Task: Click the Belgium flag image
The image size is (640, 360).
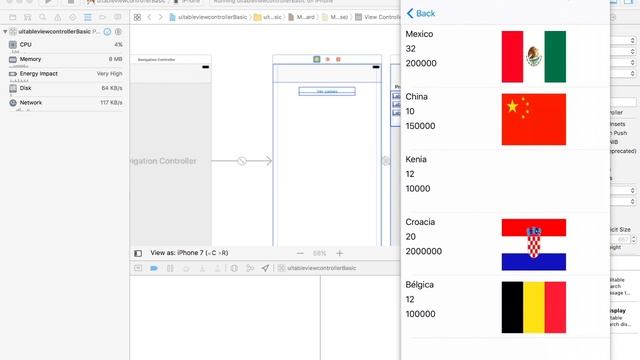Action: [534, 307]
